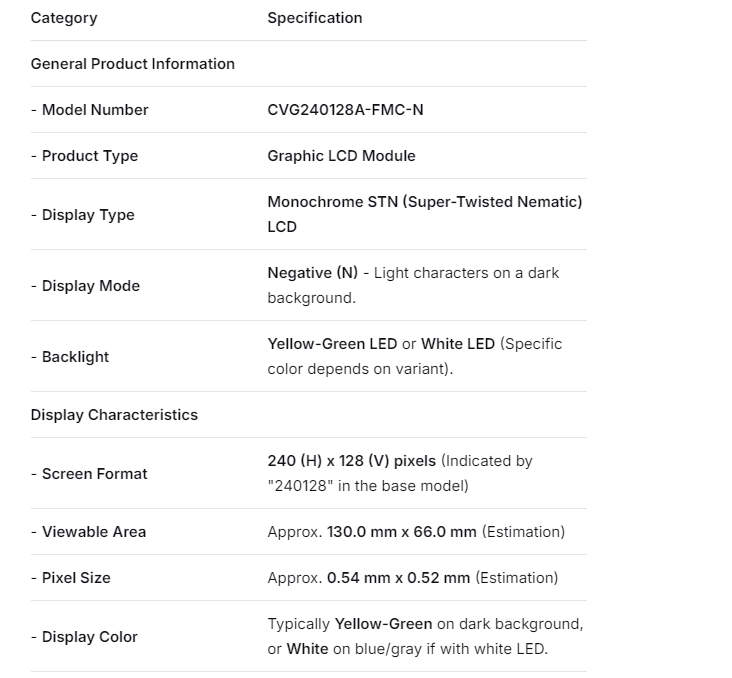Select the Display Characteristics section heading
The width and height of the screenshot is (732, 678).
114,415
